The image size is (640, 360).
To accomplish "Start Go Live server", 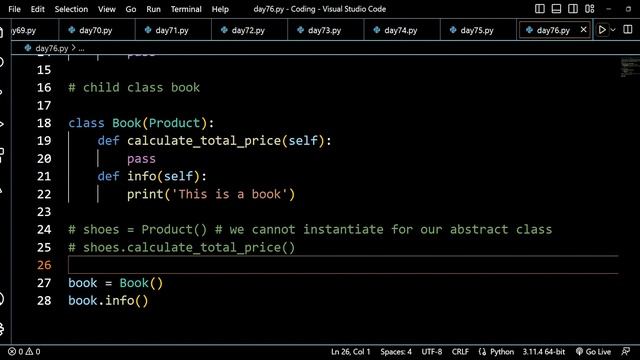I will pyautogui.click(x=593, y=351).
